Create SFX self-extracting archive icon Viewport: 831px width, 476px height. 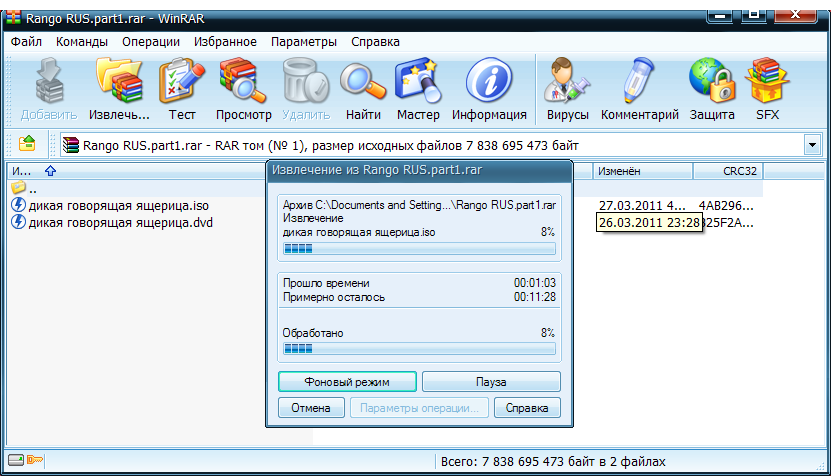pyautogui.click(x=767, y=80)
